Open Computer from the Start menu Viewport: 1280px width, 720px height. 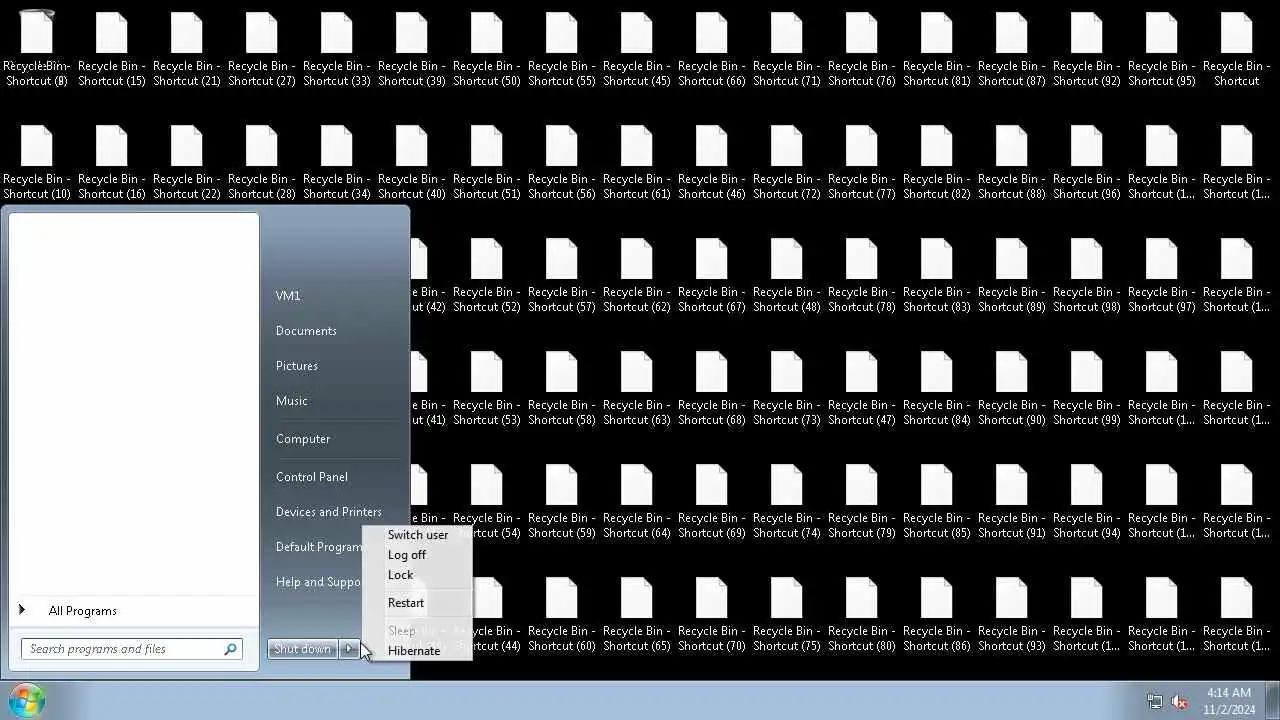coord(303,439)
